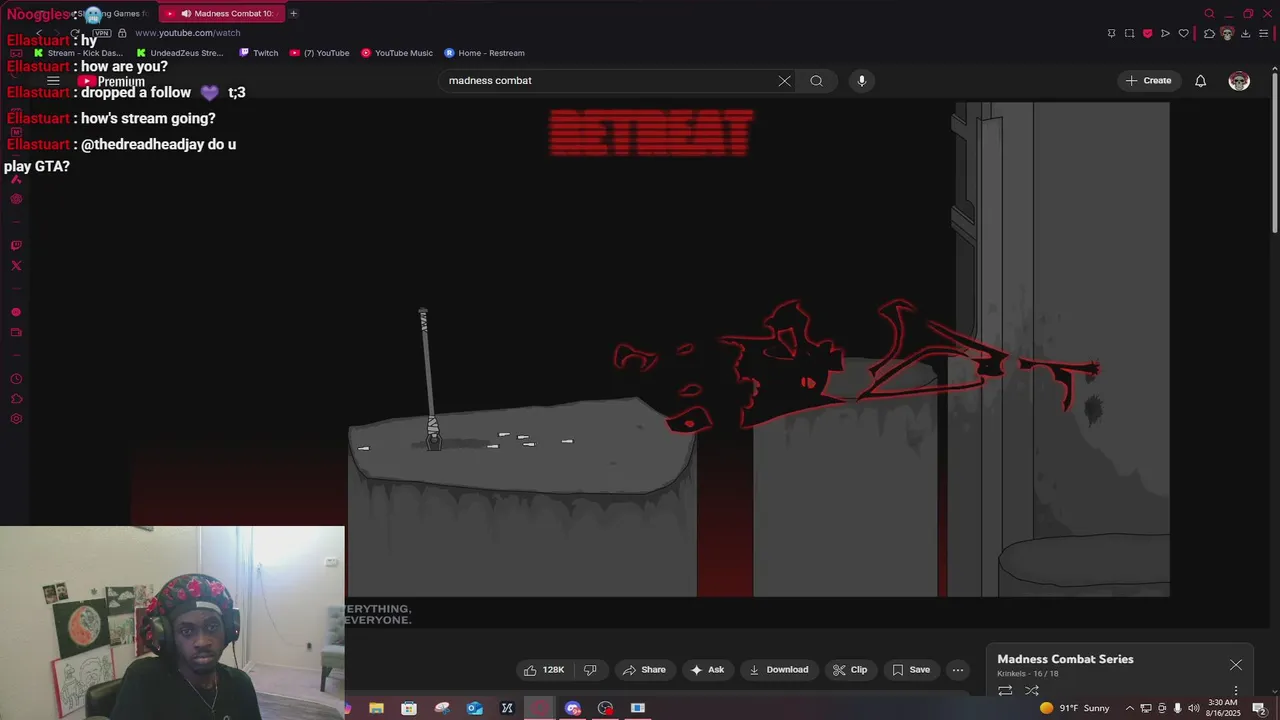Viewport: 1280px width, 720px height.
Task: Open a new browser tab
Action: pos(293,13)
